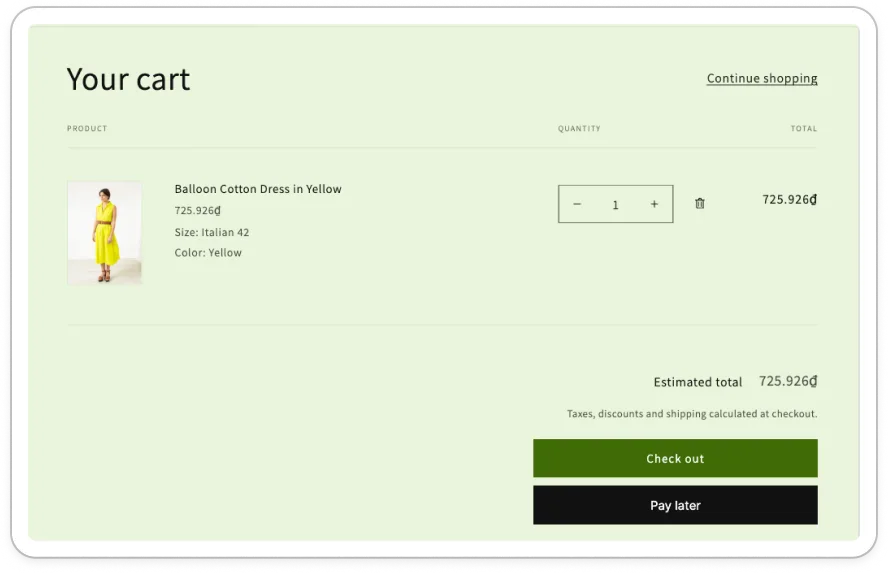Increase quantity with the plus button

point(654,204)
